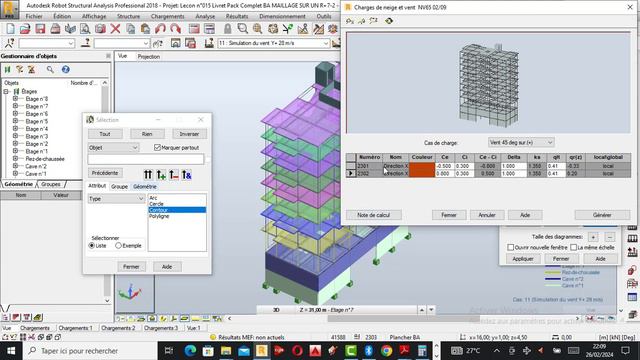640x360 pixels.
Task: Expand the Rez-de-chaussée tree node
Action: coord(15,159)
